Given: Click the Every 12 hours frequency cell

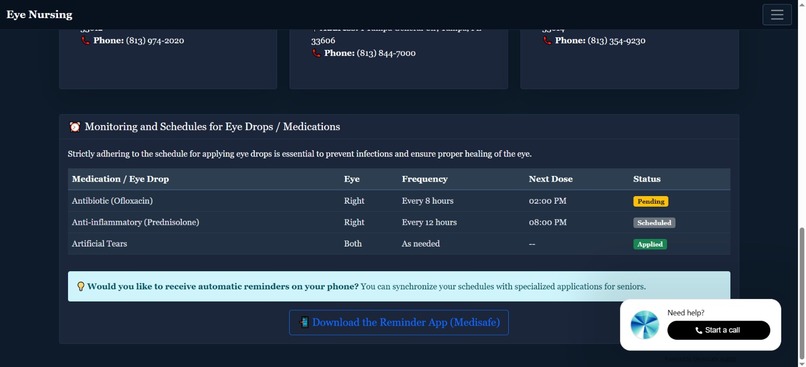Looking at the screenshot, I should click(x=429, y=222).
